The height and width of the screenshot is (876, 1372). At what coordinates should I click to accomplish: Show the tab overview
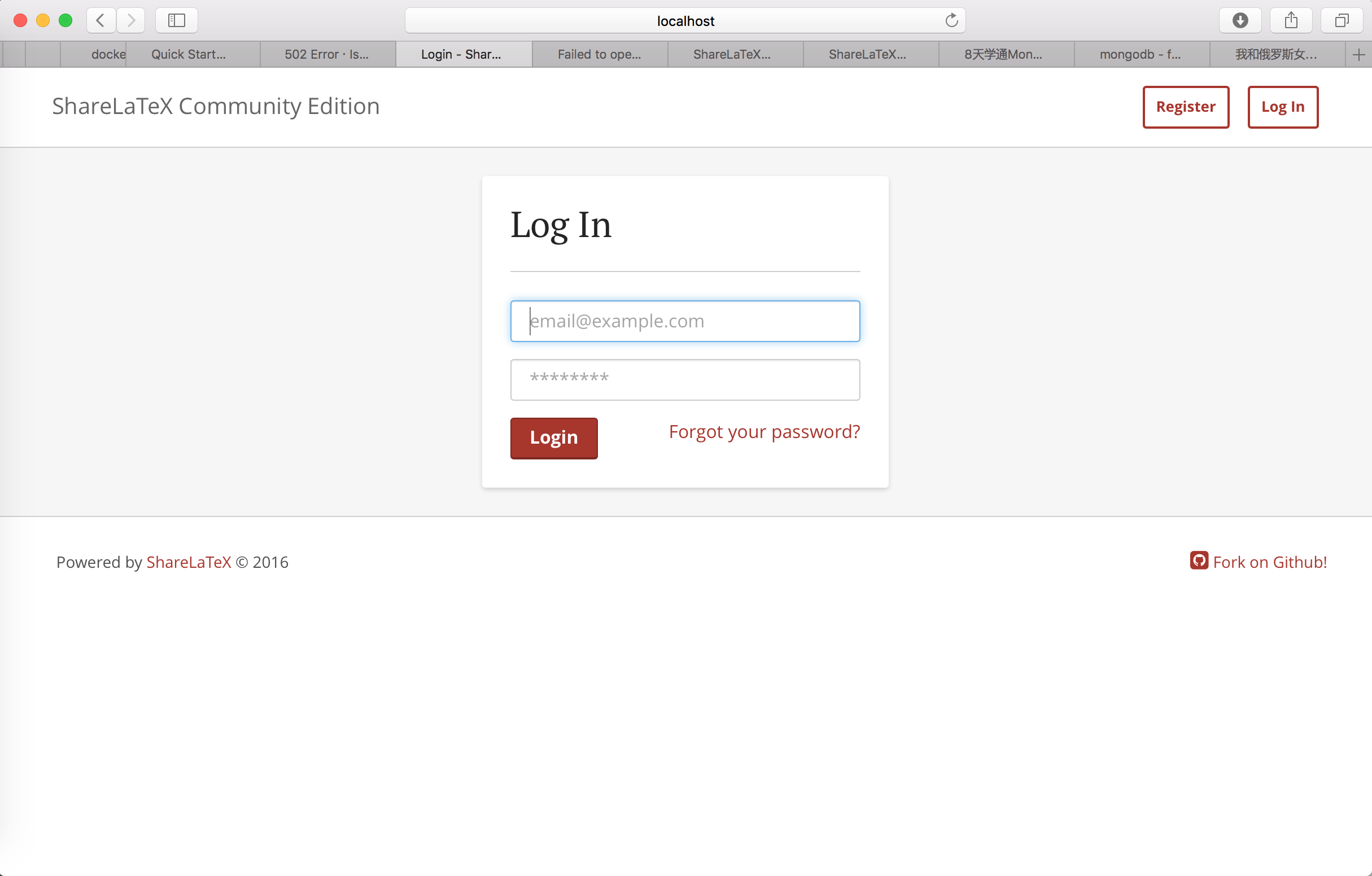pos(1342,20)
